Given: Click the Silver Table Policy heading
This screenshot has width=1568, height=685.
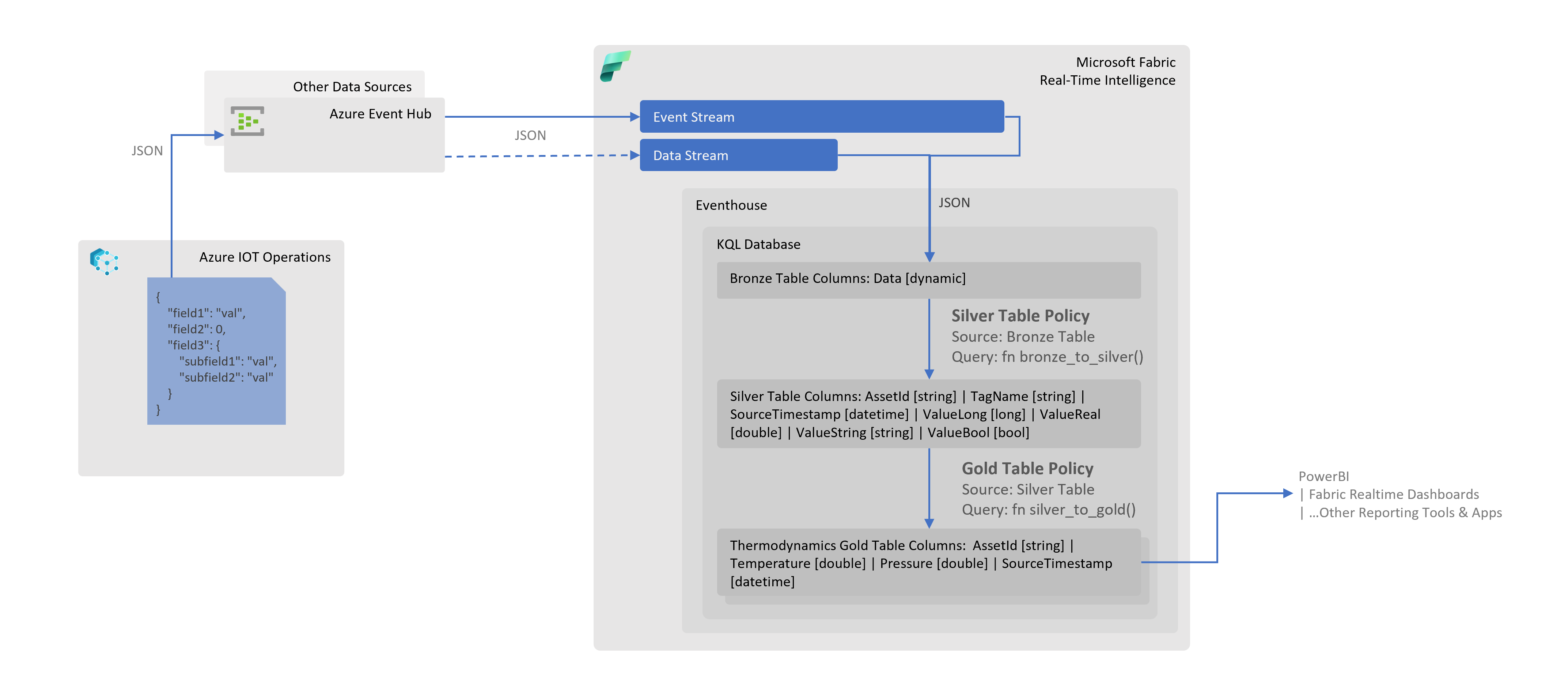Looking at the screenshot, I should point(1020,315).
